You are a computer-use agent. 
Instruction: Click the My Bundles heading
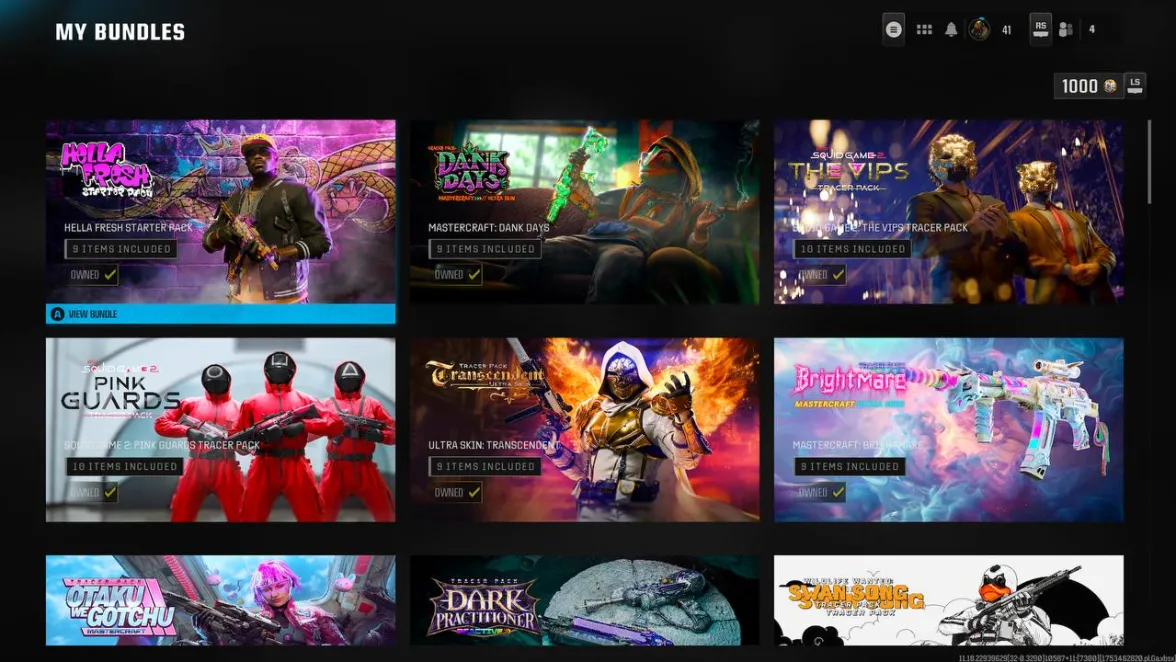(120, 32)
